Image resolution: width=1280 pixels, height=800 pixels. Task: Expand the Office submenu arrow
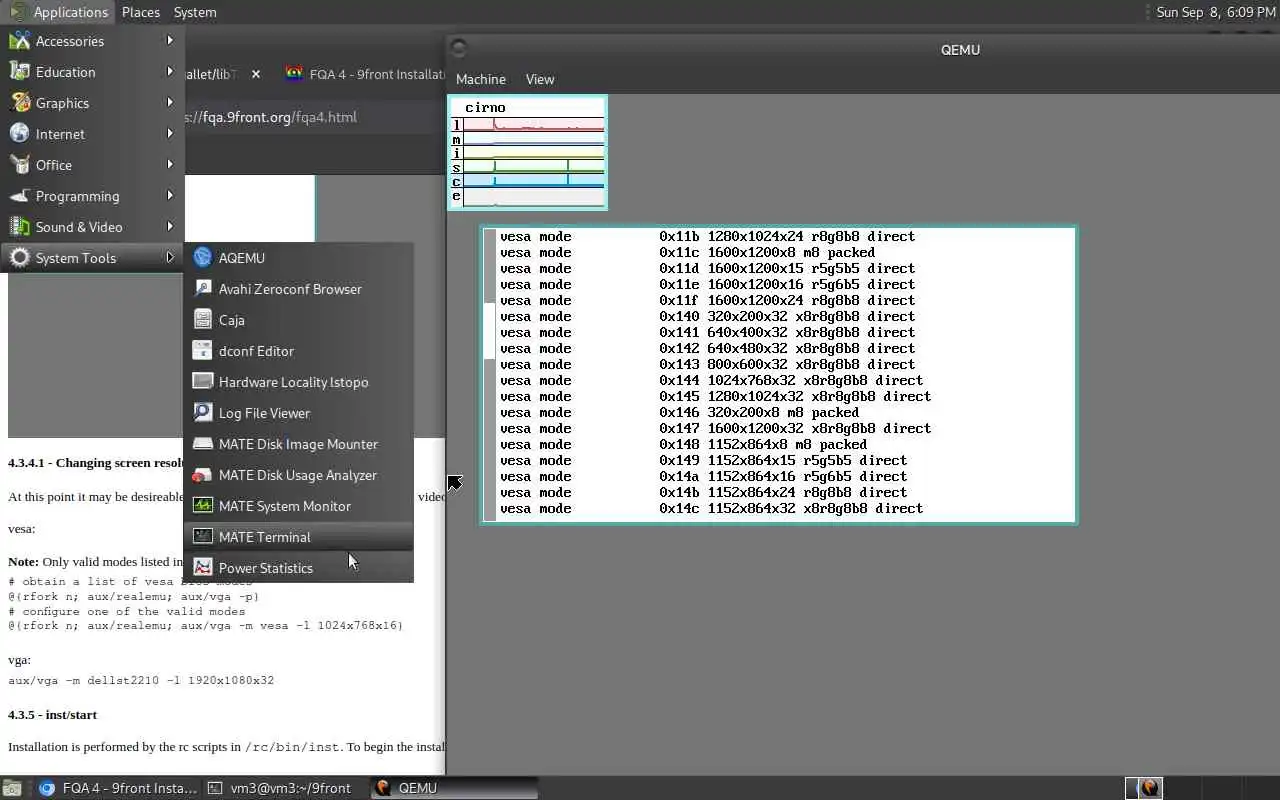(170, 165)
